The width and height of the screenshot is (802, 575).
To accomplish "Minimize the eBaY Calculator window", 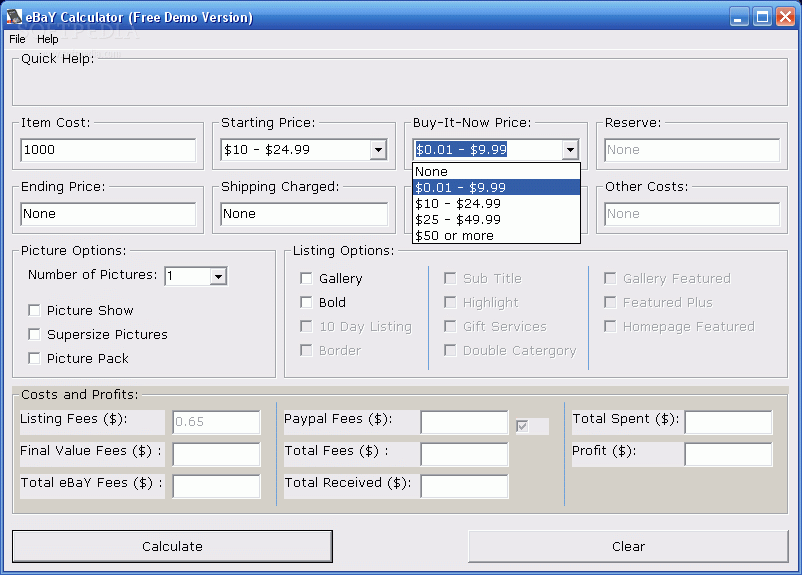I will pos(739,17).
